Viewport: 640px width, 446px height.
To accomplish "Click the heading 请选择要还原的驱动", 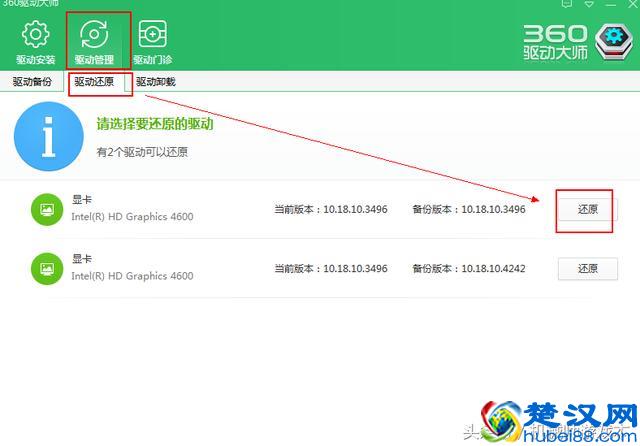I will 155,124.
